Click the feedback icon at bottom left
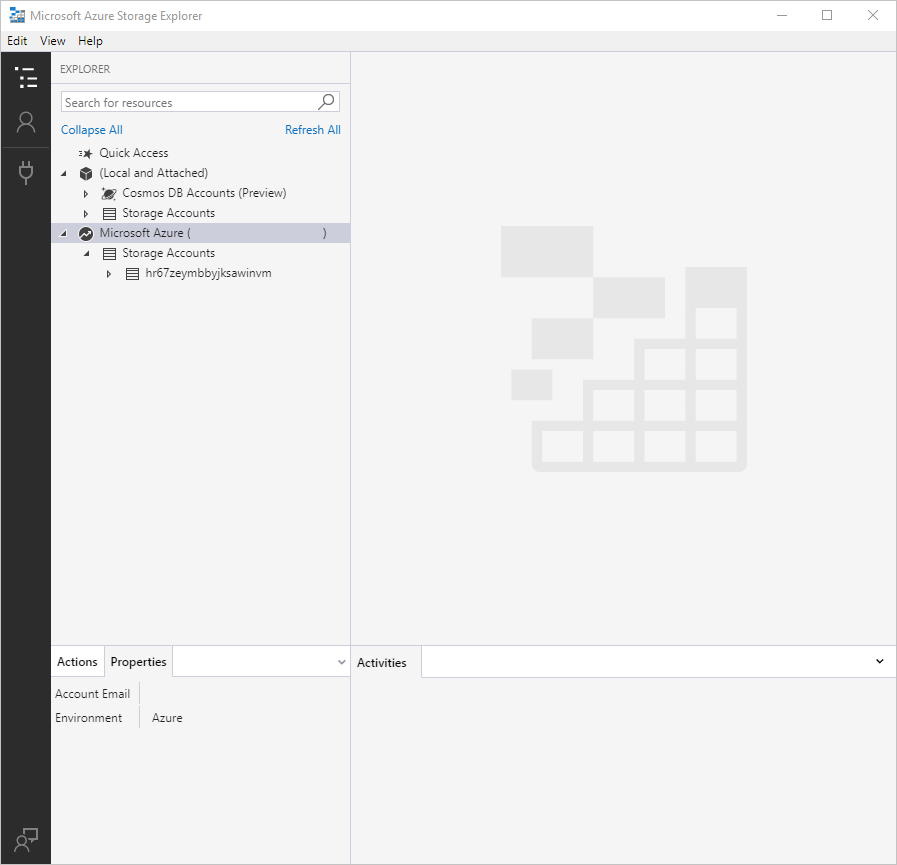Screen dimensions: 897x865 tap(24, 839)
